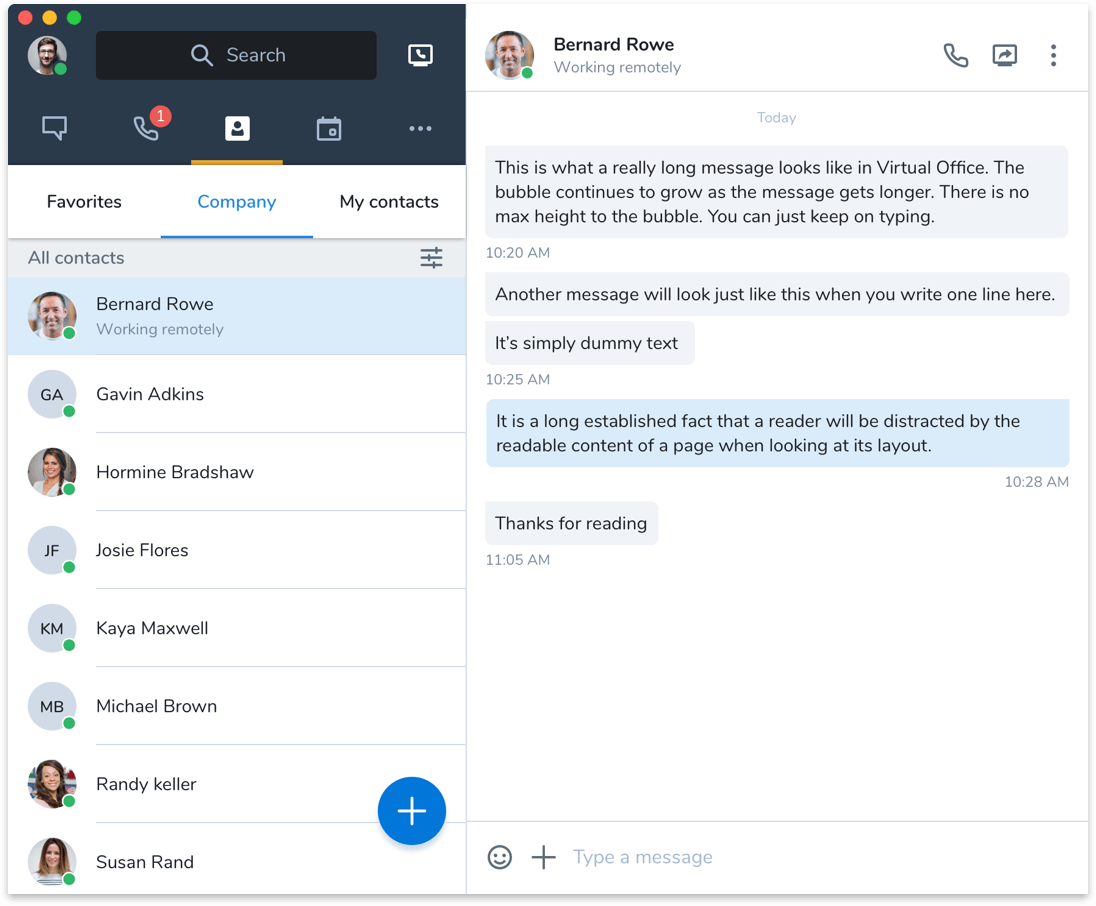Expand the three-dot navigation overflow menu
The width and height of the screenshot is (1096, 906).
421,129
